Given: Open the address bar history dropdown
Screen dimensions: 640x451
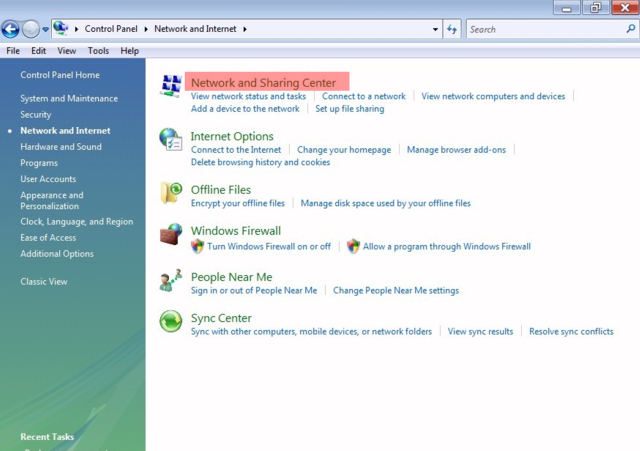Looking at the screenshot, I should [435, 29].
